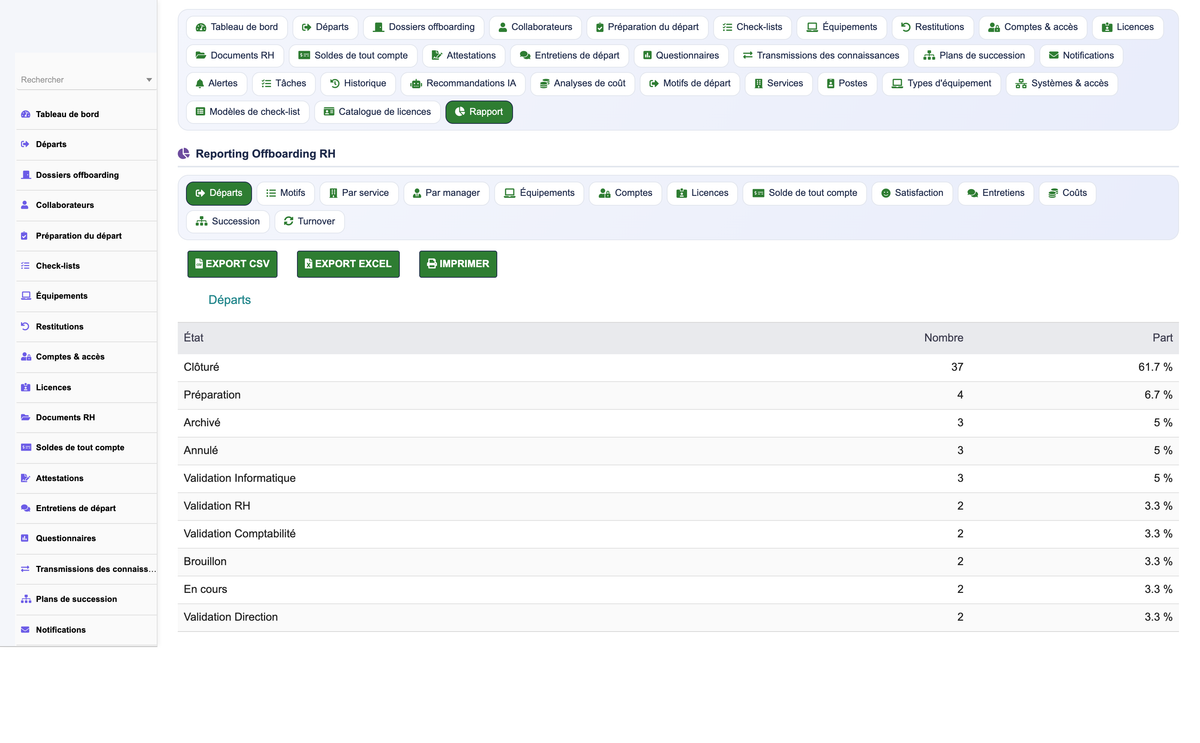Click Entretiens de départ sidebar icon
Viewport: 1200px width, 743px height.
coord(25,508)
